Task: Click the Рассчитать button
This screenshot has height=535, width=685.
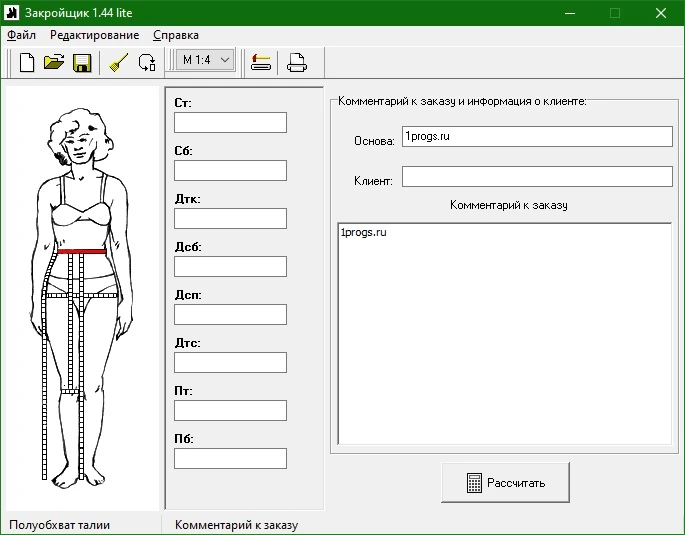Action: [505, 483]
